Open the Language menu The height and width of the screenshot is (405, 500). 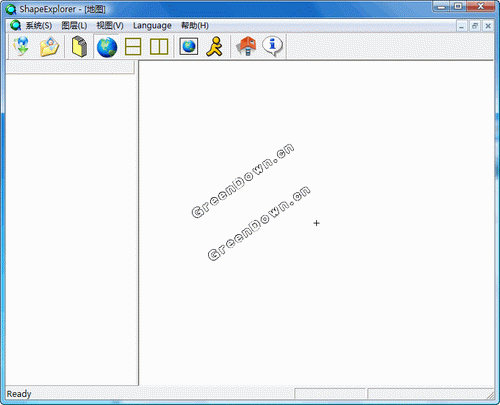[x=152, y=26]
